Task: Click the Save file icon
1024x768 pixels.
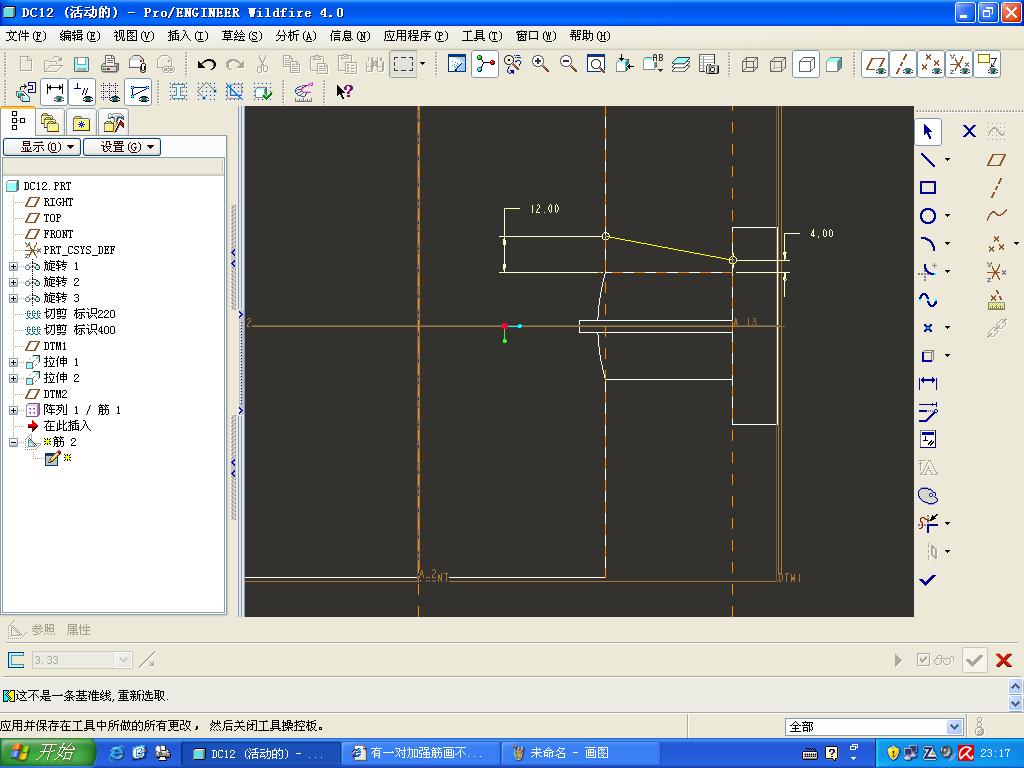Action: click(x=81, y=64)
